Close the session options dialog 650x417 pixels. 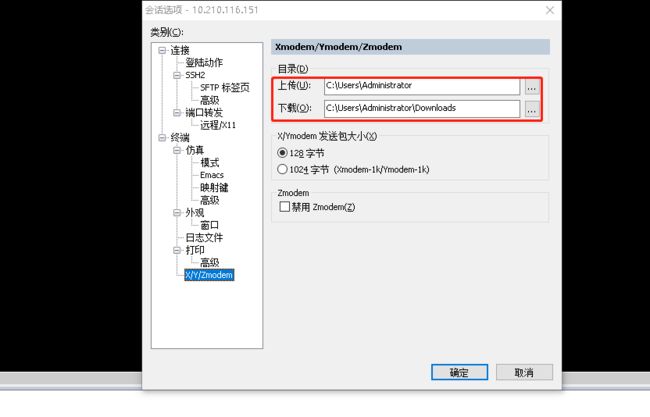tap(550, 10)
